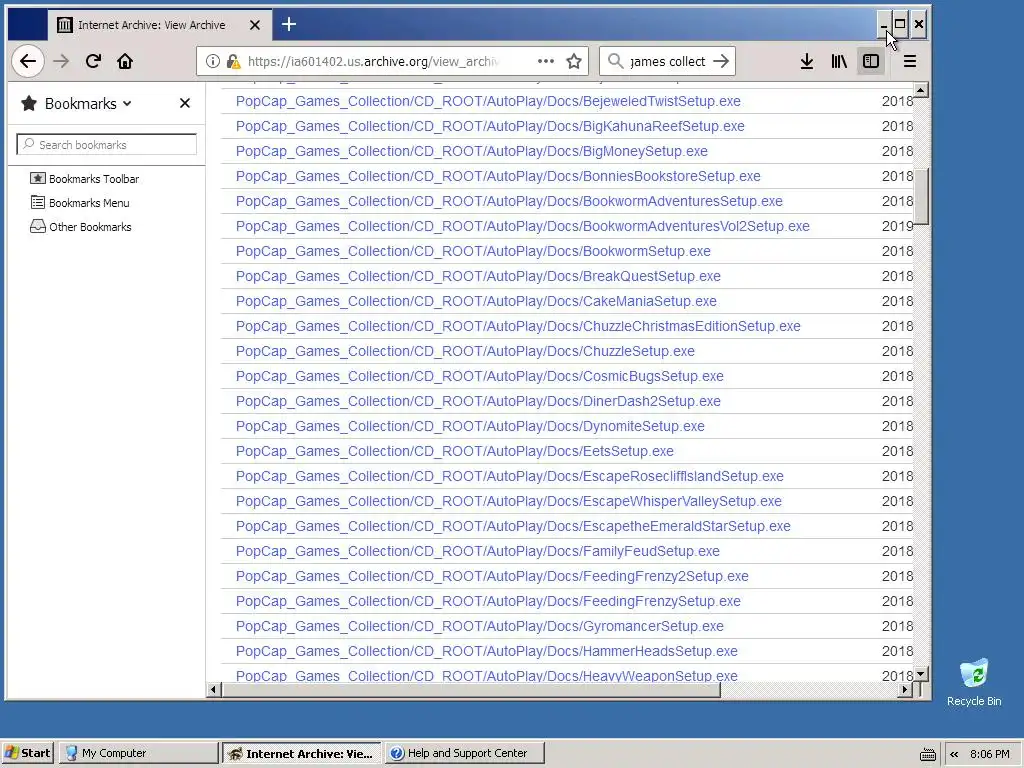1024x768 pixels.
Task: Switch to My Computer in taskbar
Action: 138,753
